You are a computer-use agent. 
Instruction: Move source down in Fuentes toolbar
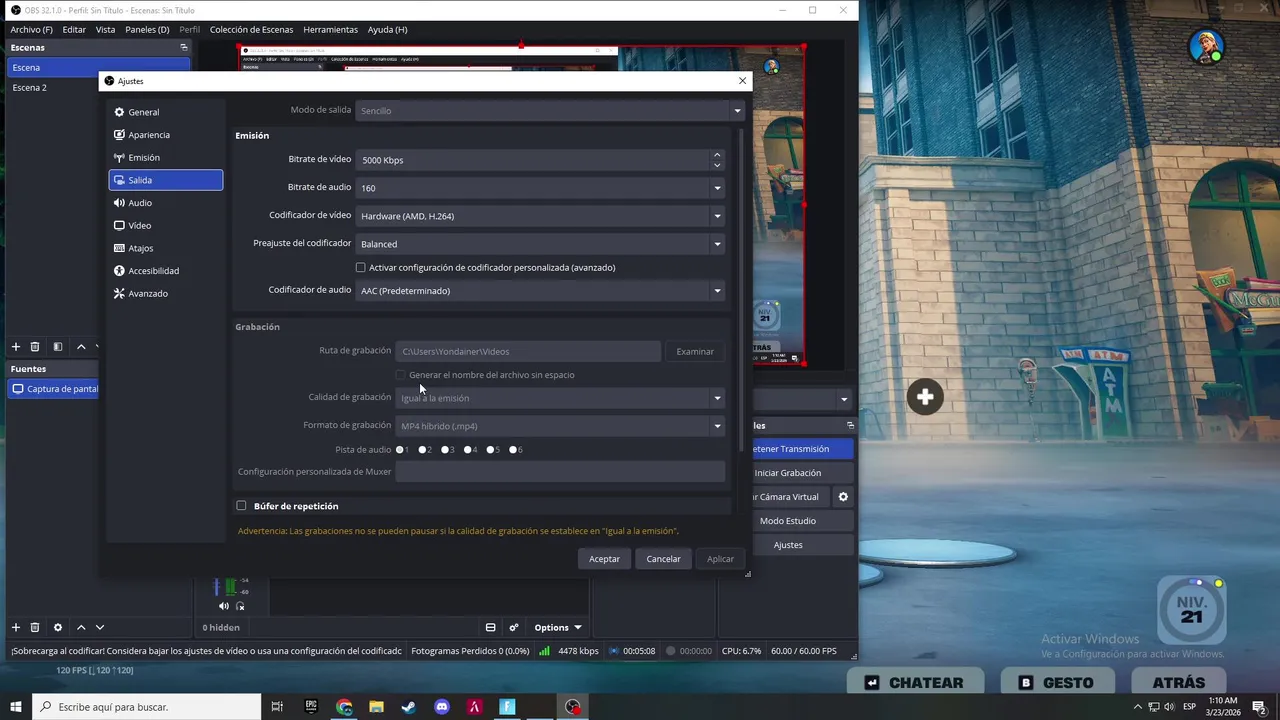click(100, 627)
